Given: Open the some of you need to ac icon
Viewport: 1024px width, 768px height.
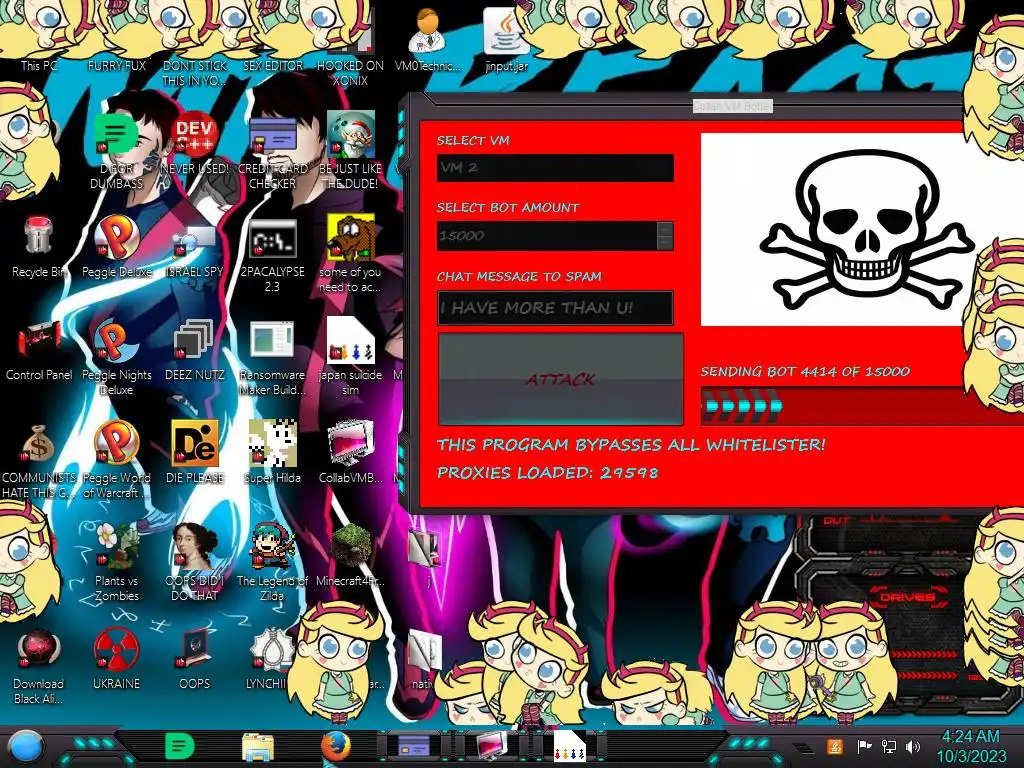Looking at the screenshot, I should pyautogui.click(x=350, y=255).
